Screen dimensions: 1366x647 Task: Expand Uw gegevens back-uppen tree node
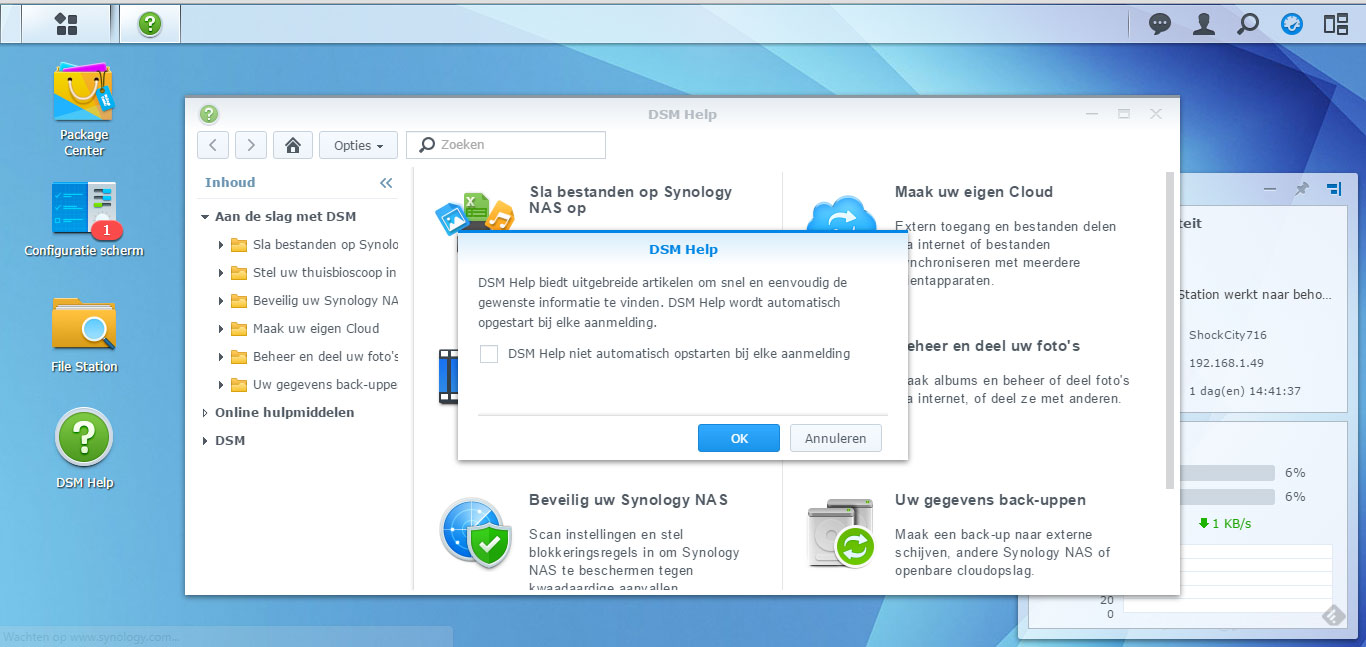pyautogui.click(x=221, y=385)
